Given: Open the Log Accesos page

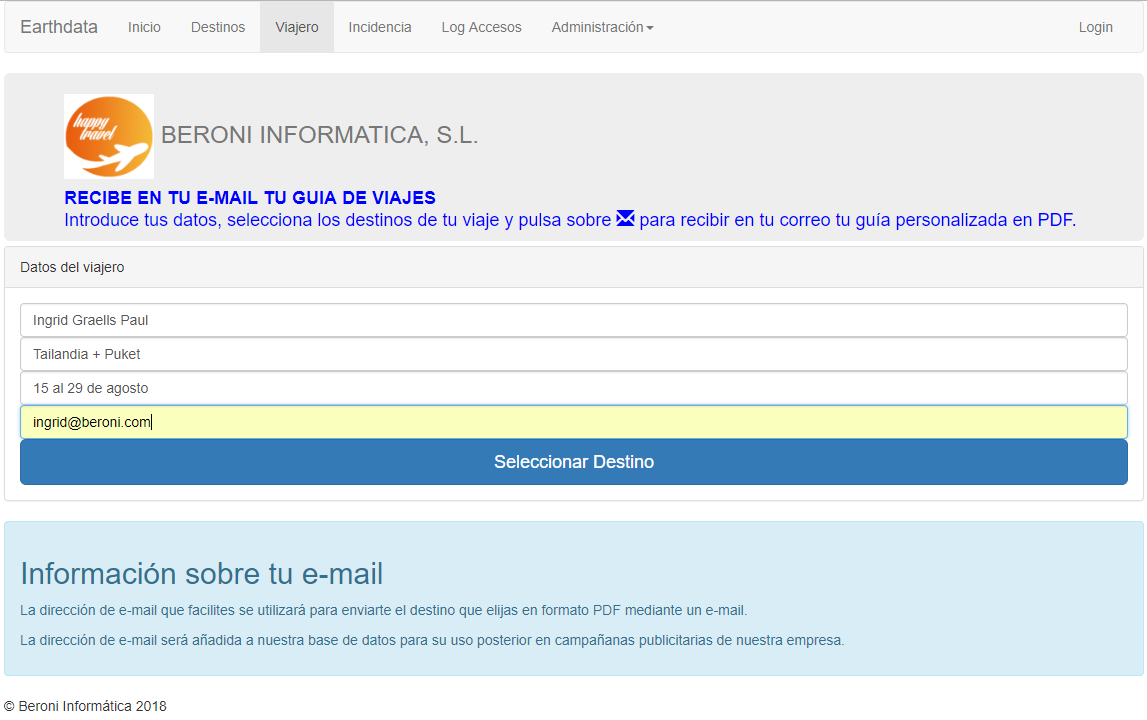Looking at the screenshot, I should [x=481, y=27].
